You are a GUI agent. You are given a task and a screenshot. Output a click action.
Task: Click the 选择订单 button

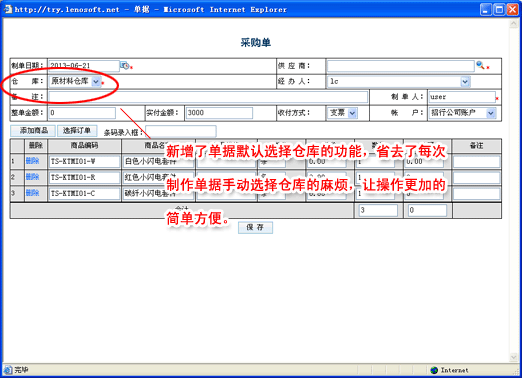point(77,130)
